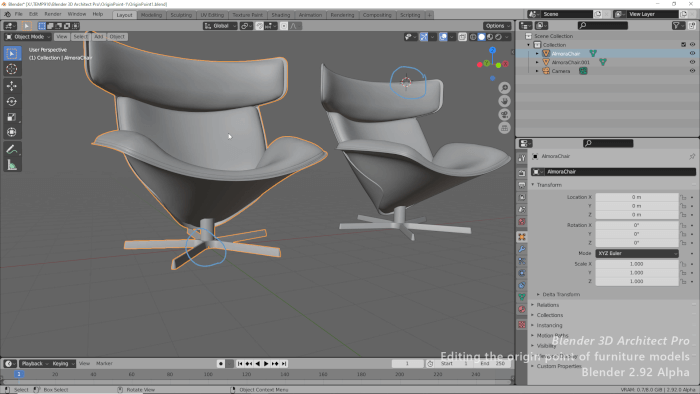The width and height of the screenshot is (700, 394).
Task: Toggle proportional editing button
Action: coord(284,26)
